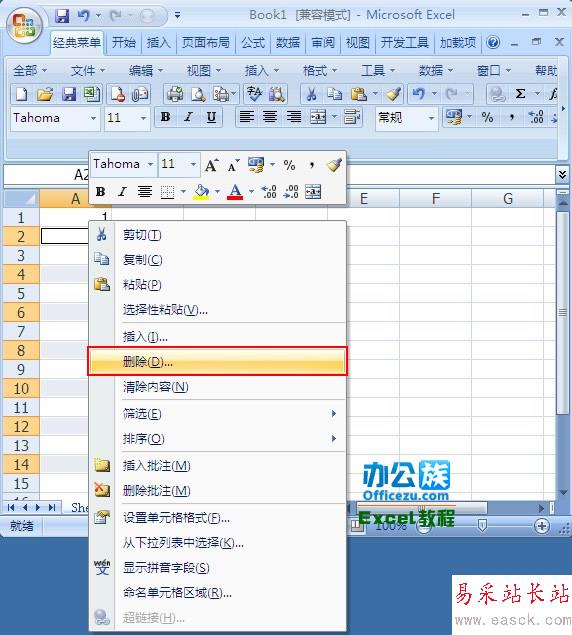Open Tahoma font dropdown in classic toolbar

94,118
